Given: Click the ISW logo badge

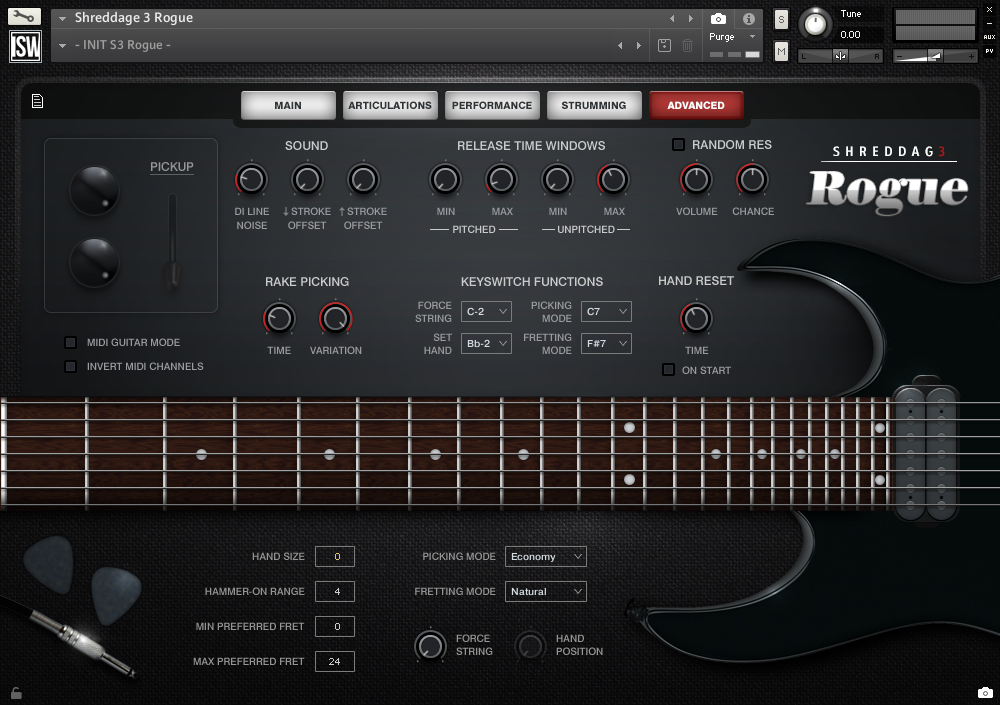Looking at the screenshot, I should (24, 44).
